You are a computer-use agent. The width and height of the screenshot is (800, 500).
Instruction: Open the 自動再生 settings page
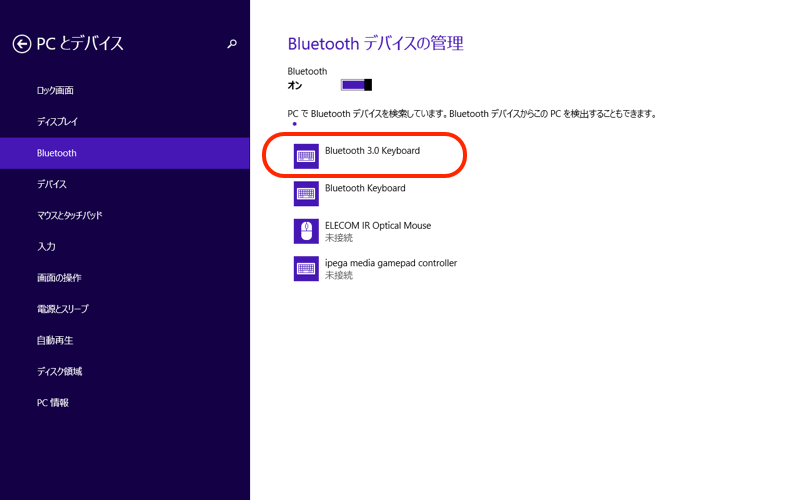(53, 340)
